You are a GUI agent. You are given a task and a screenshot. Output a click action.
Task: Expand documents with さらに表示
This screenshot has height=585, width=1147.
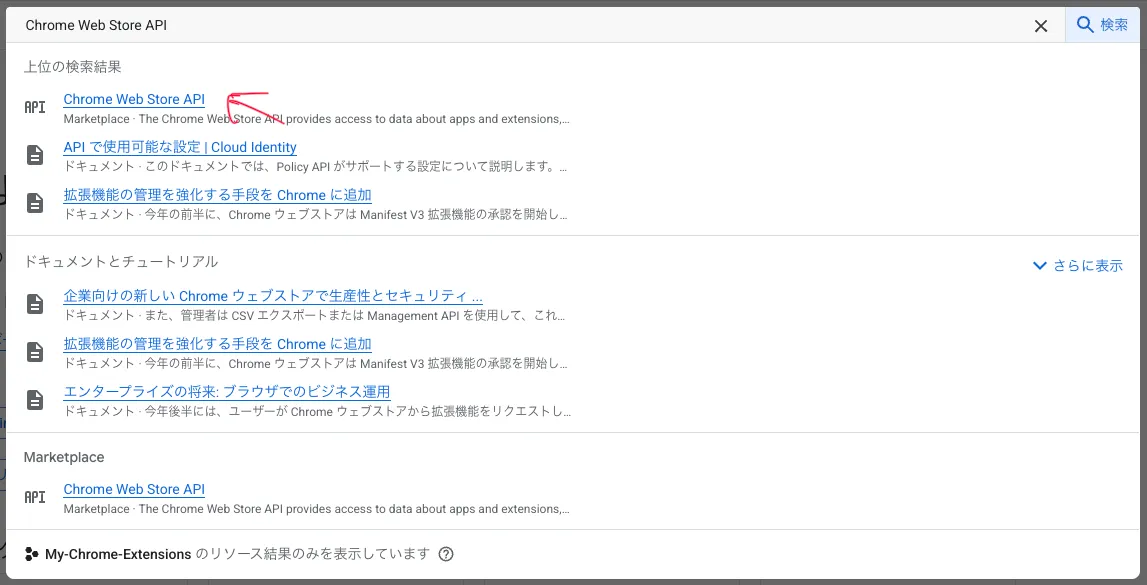click(1078, 265)
